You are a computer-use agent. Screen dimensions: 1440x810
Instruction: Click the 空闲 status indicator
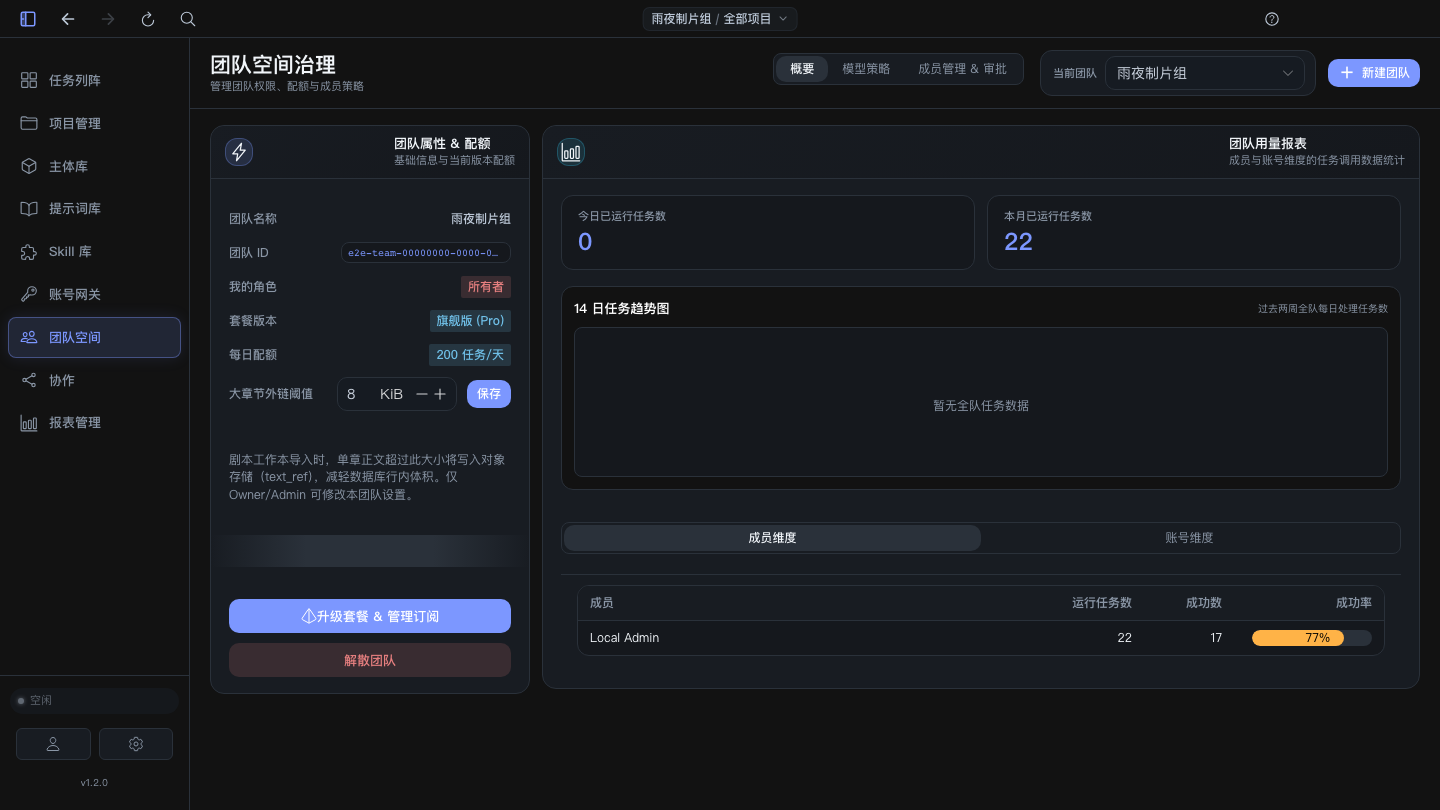(94, 701)
